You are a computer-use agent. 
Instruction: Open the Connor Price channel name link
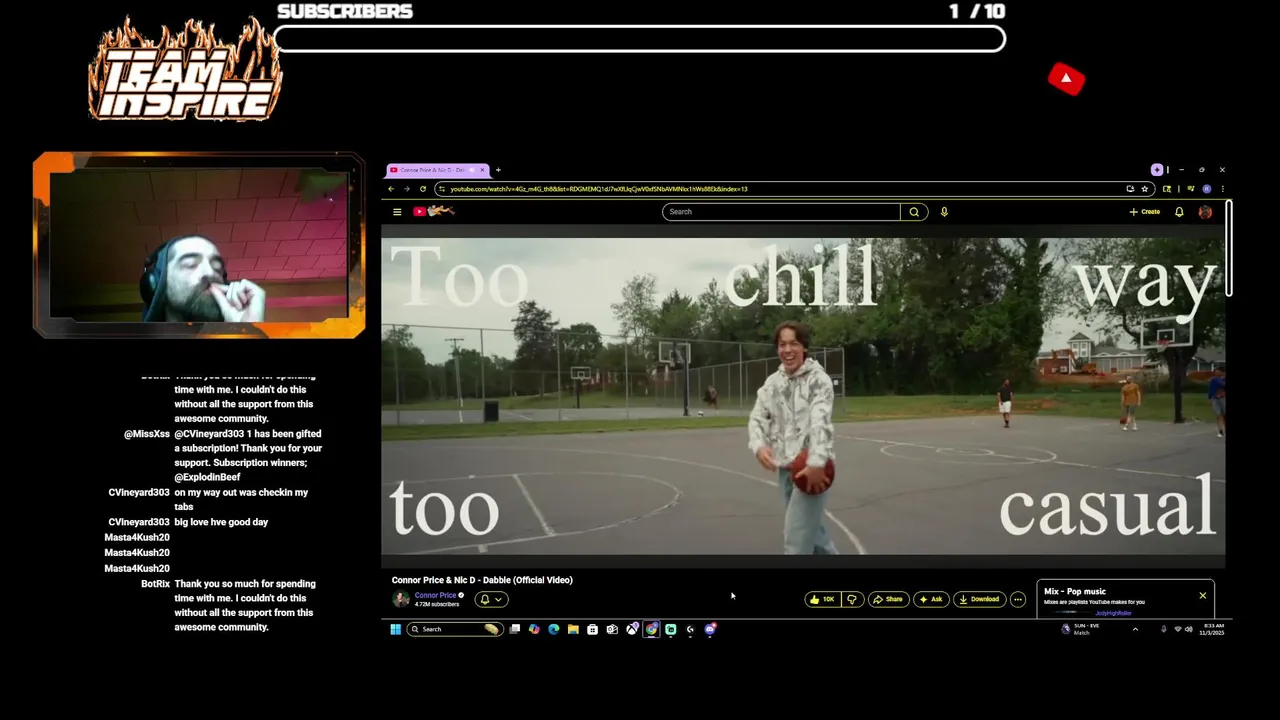[435, 595]
